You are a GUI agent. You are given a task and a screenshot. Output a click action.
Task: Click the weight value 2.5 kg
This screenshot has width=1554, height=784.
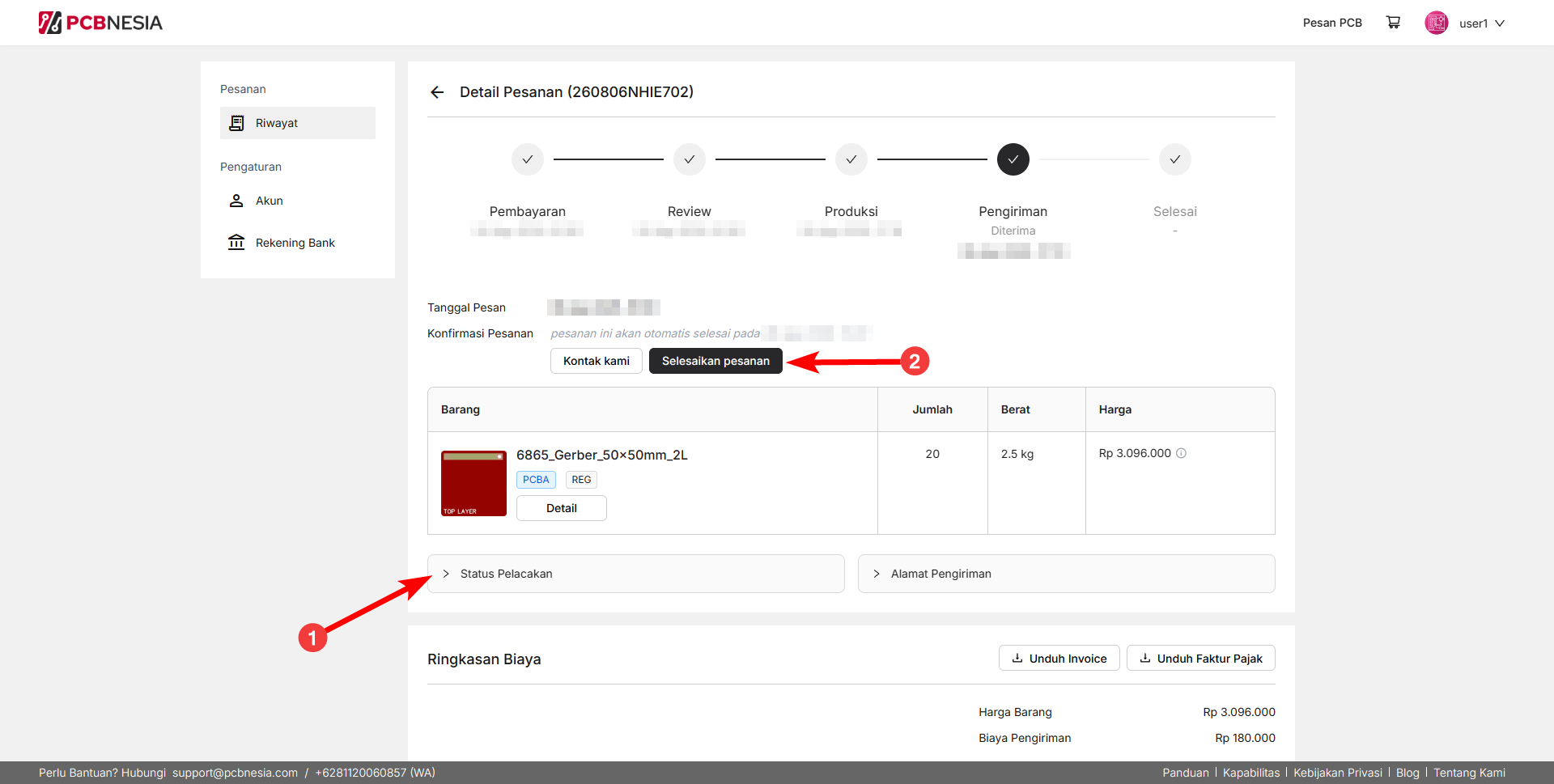click(1017, 454)
